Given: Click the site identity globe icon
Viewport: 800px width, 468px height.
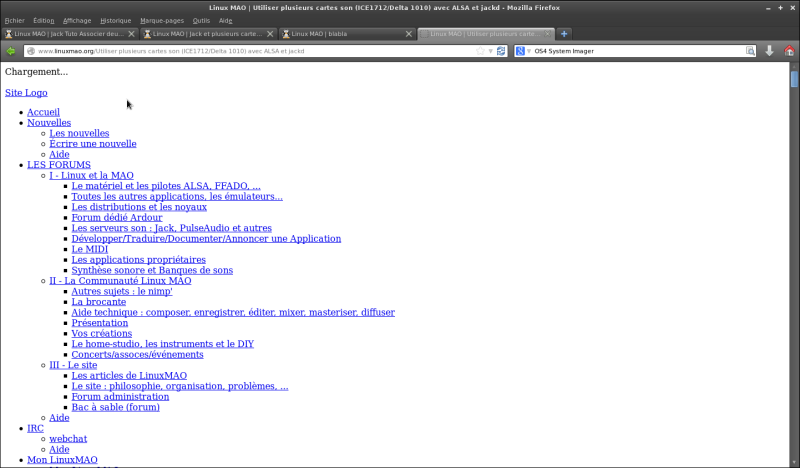Looking at the screenshot, I should click(x=31, y=51).
